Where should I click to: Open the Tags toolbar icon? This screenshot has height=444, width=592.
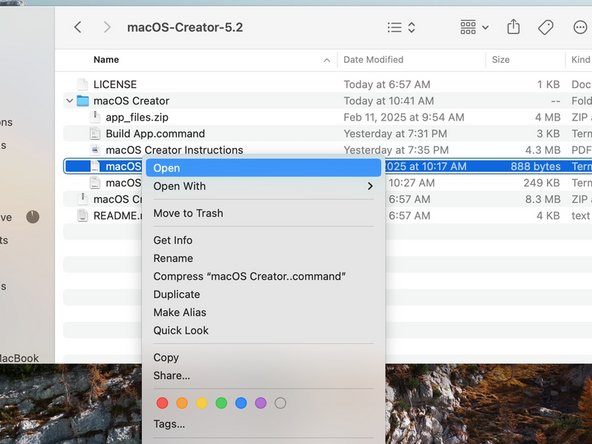(546, 27)
